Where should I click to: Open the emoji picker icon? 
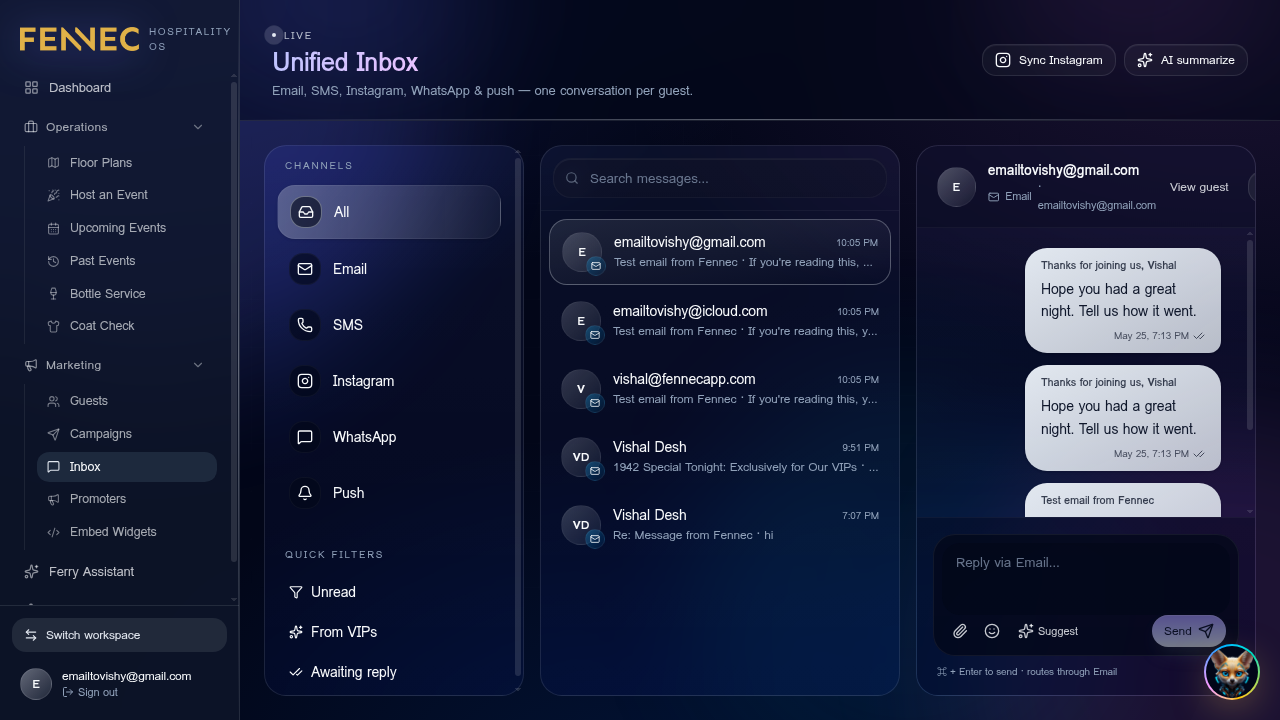click(992, 631)
